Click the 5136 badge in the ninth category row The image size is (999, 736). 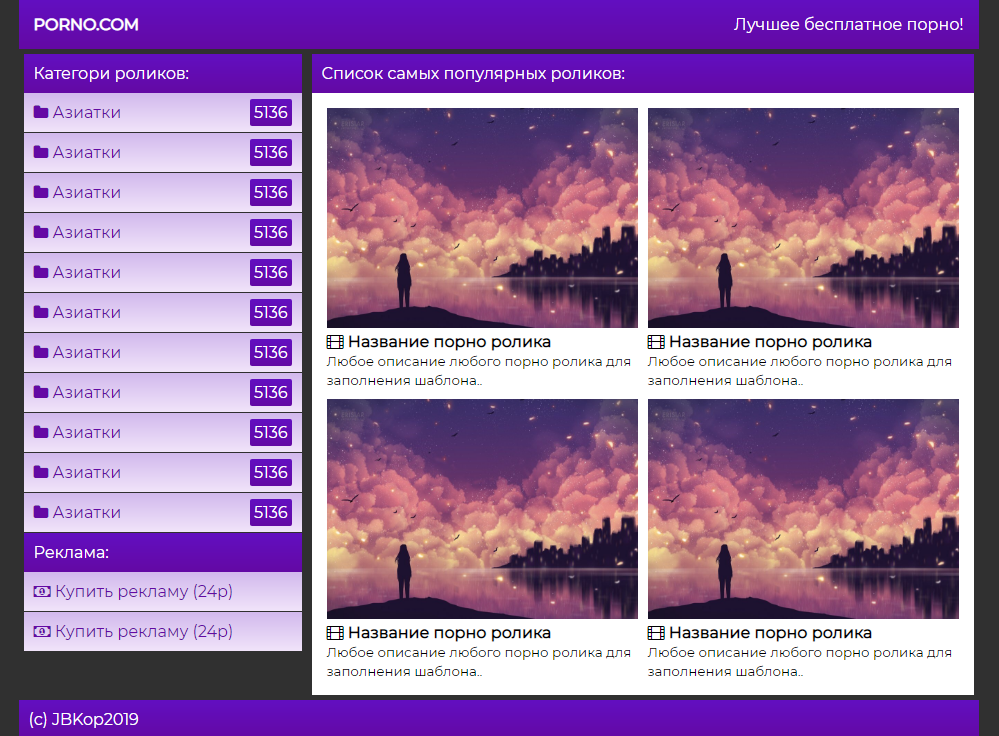[270, 432]
